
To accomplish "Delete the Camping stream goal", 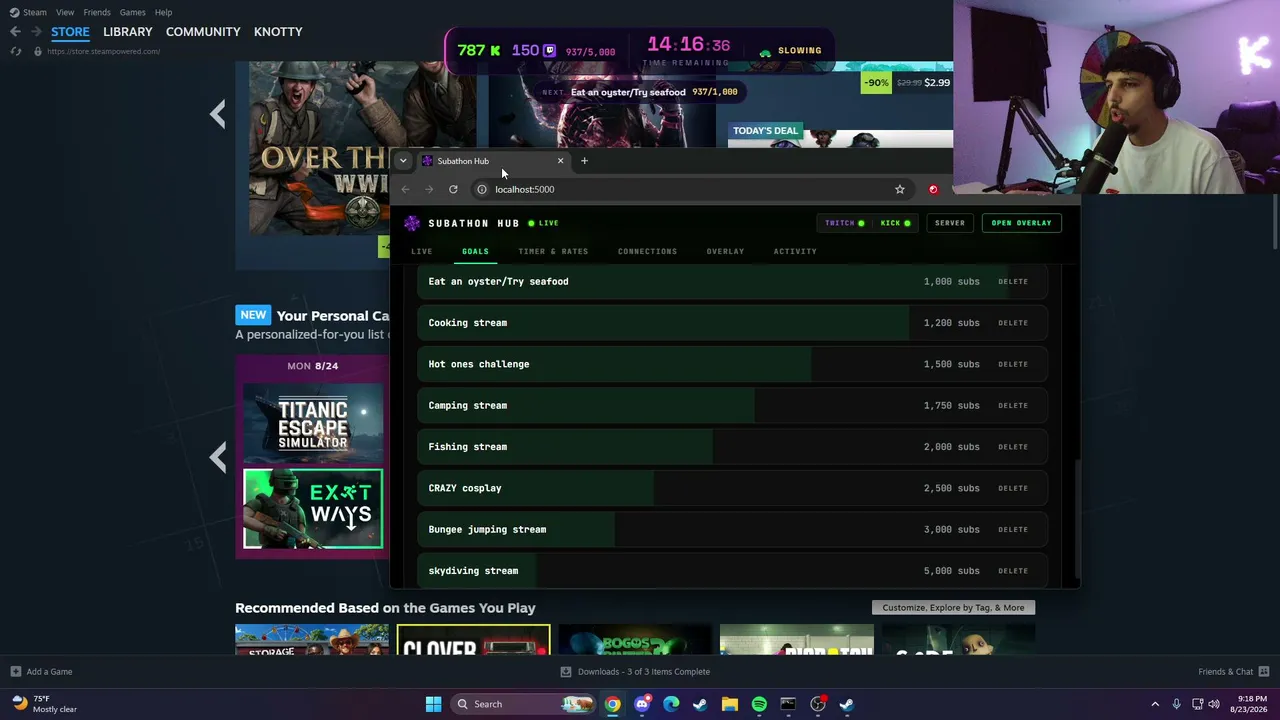I will 1013,406.
